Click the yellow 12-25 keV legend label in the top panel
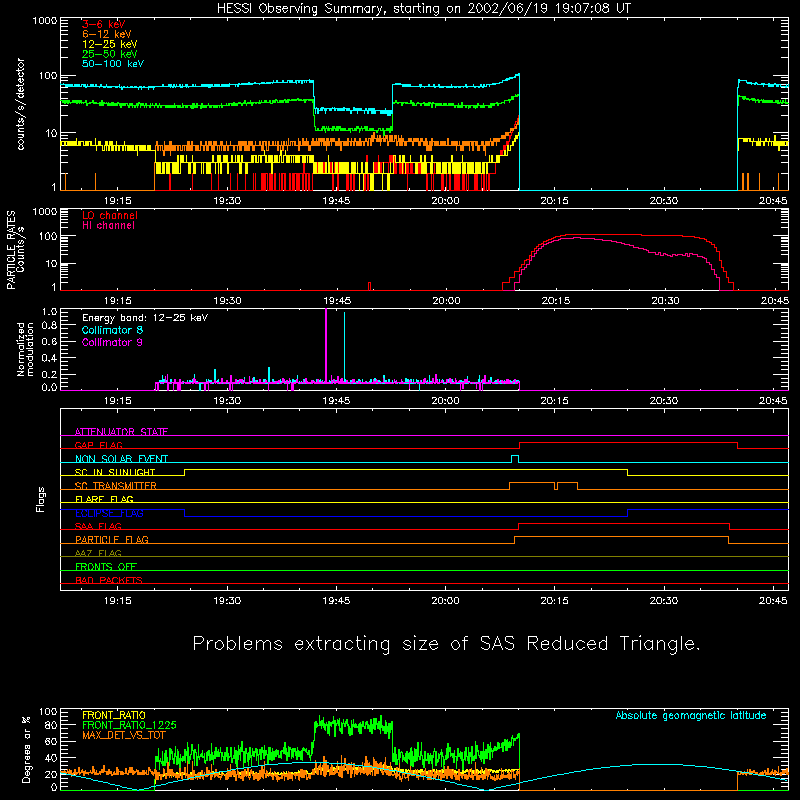 pos(110,44)
